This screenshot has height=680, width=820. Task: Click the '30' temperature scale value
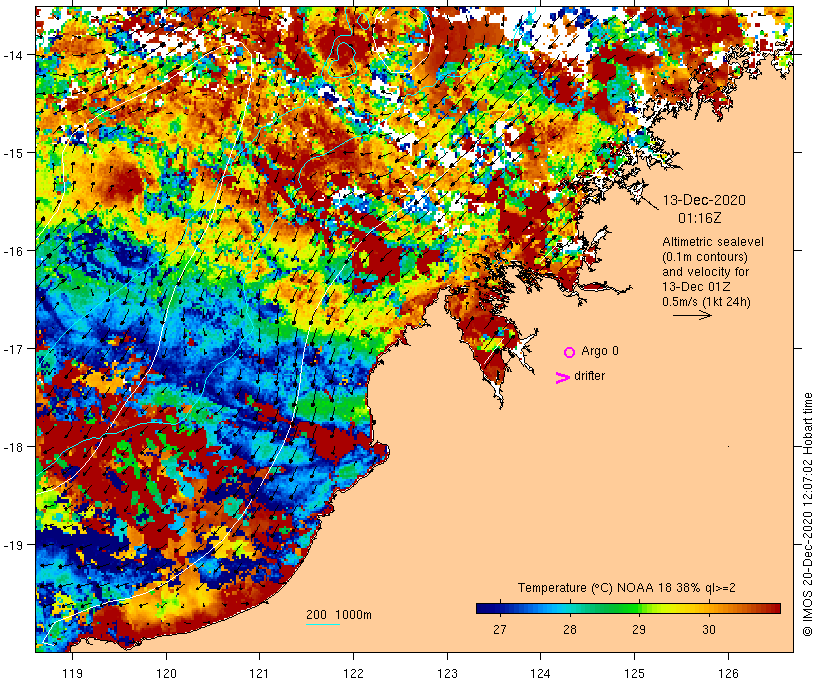(x=709, y=629)
